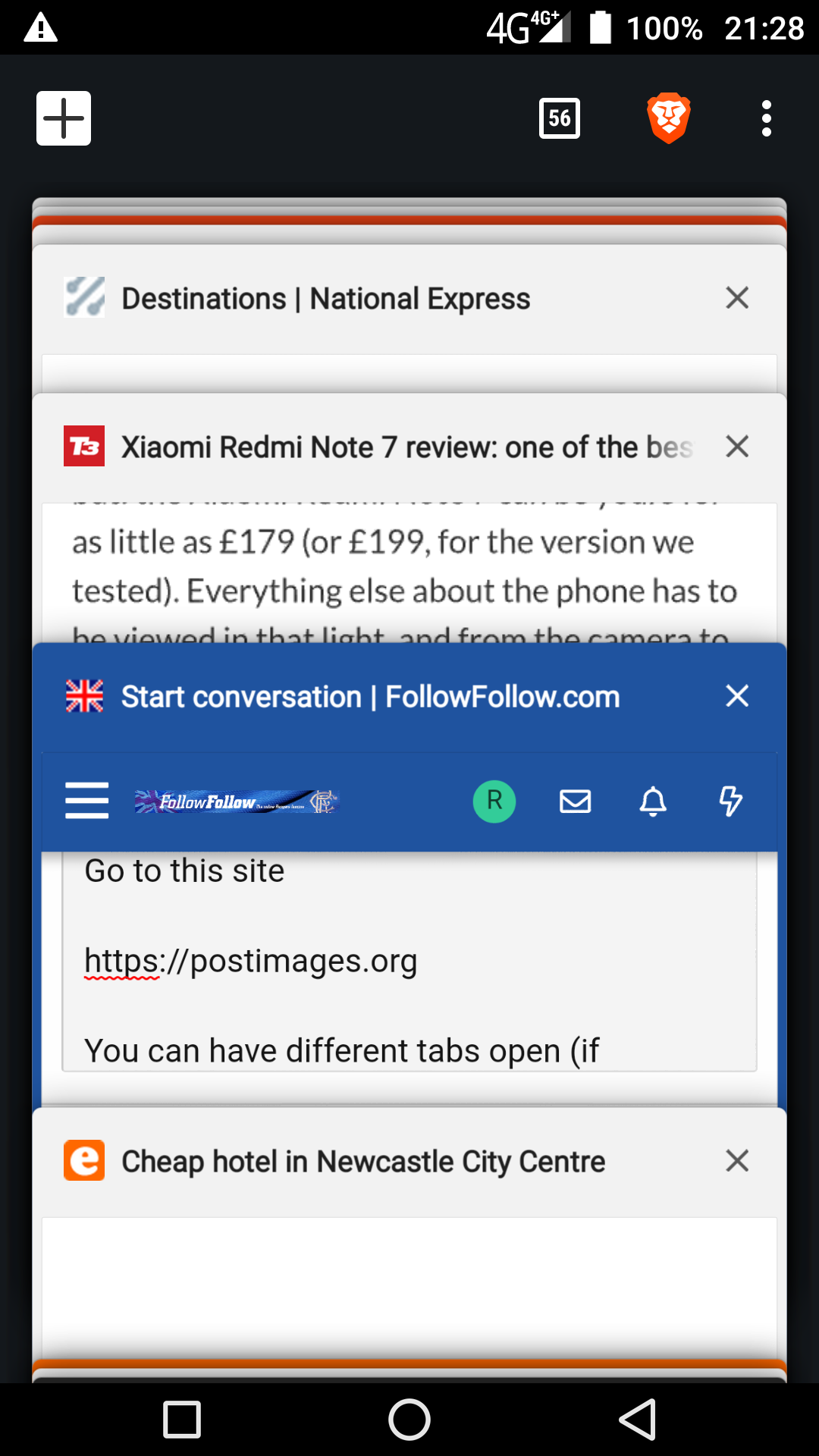Tap Android back triangle button
Screen dimensions: 819x1456
(x=638, y=1420)
